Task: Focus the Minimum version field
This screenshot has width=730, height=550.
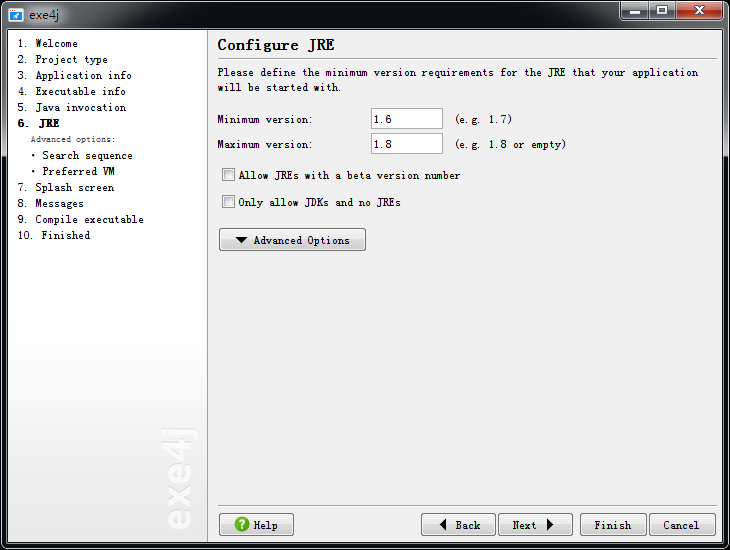Action: (407, 119)
